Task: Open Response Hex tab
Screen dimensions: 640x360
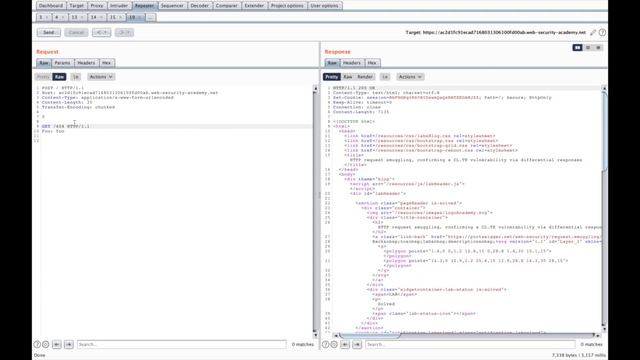Action: pos(372,63)
